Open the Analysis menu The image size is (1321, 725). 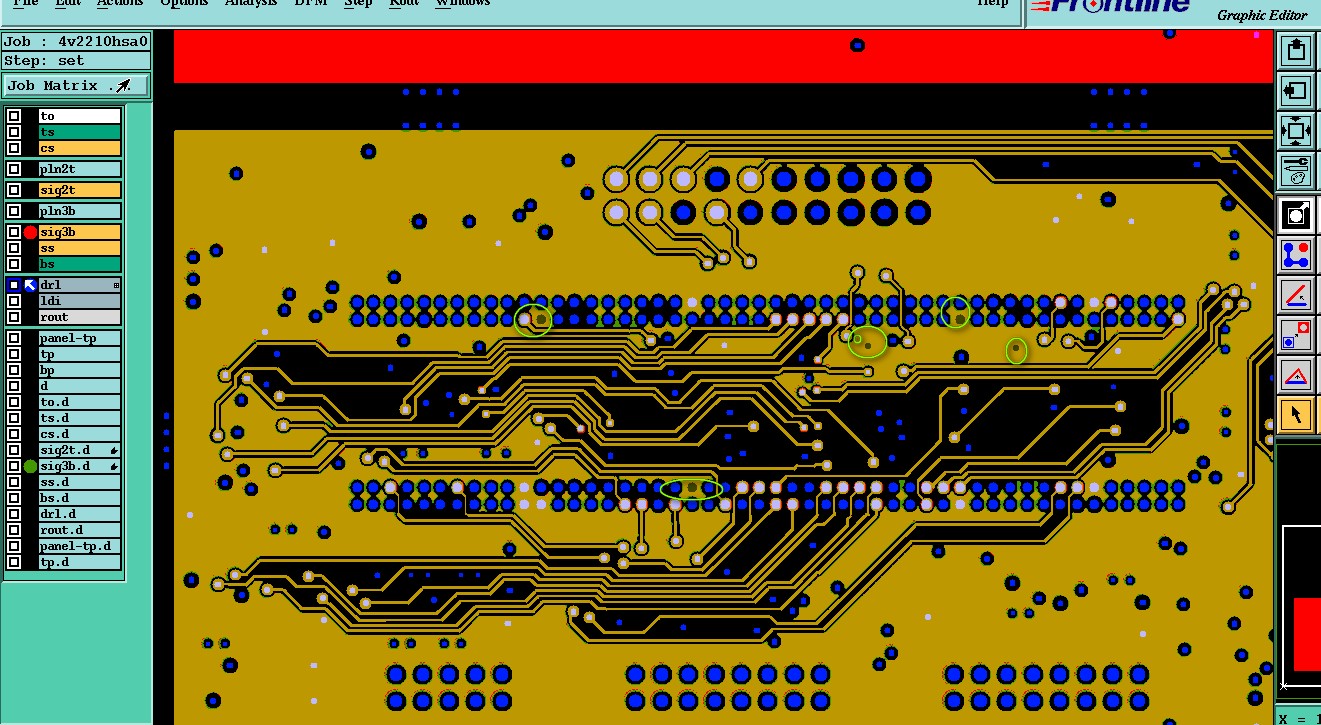pos(250,3)
